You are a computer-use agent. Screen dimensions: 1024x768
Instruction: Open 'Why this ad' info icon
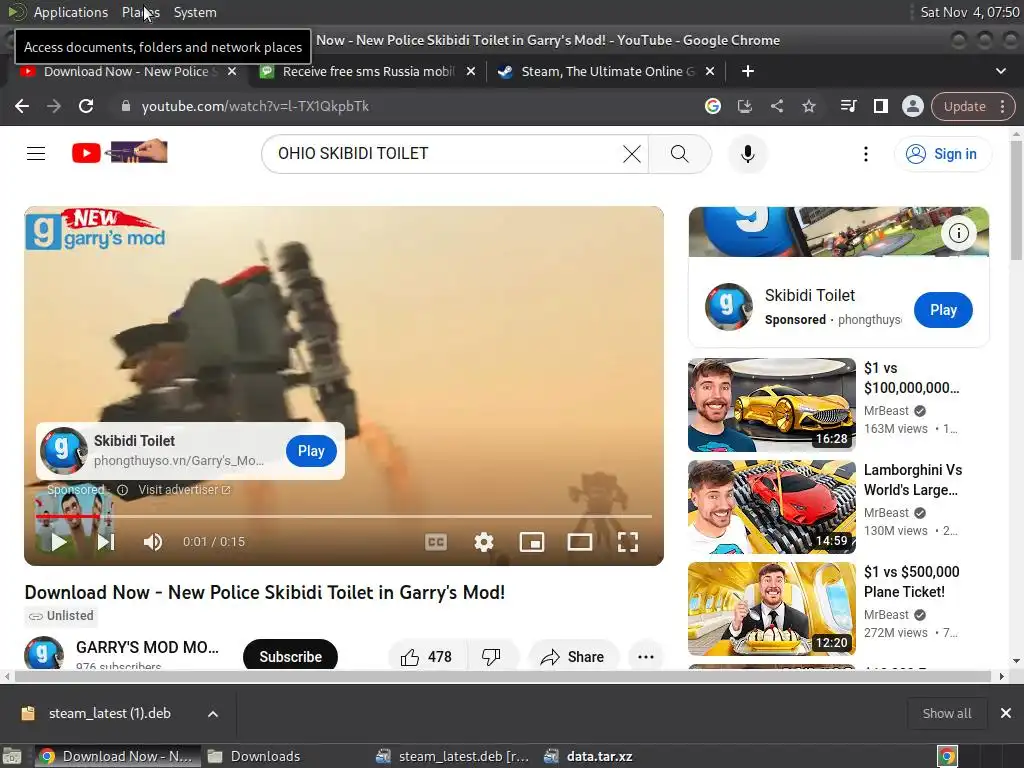click(122, 490)
